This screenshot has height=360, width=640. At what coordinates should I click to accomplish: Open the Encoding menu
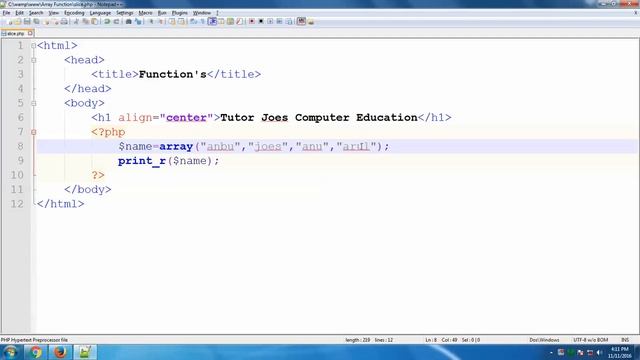tap(74, 13)
